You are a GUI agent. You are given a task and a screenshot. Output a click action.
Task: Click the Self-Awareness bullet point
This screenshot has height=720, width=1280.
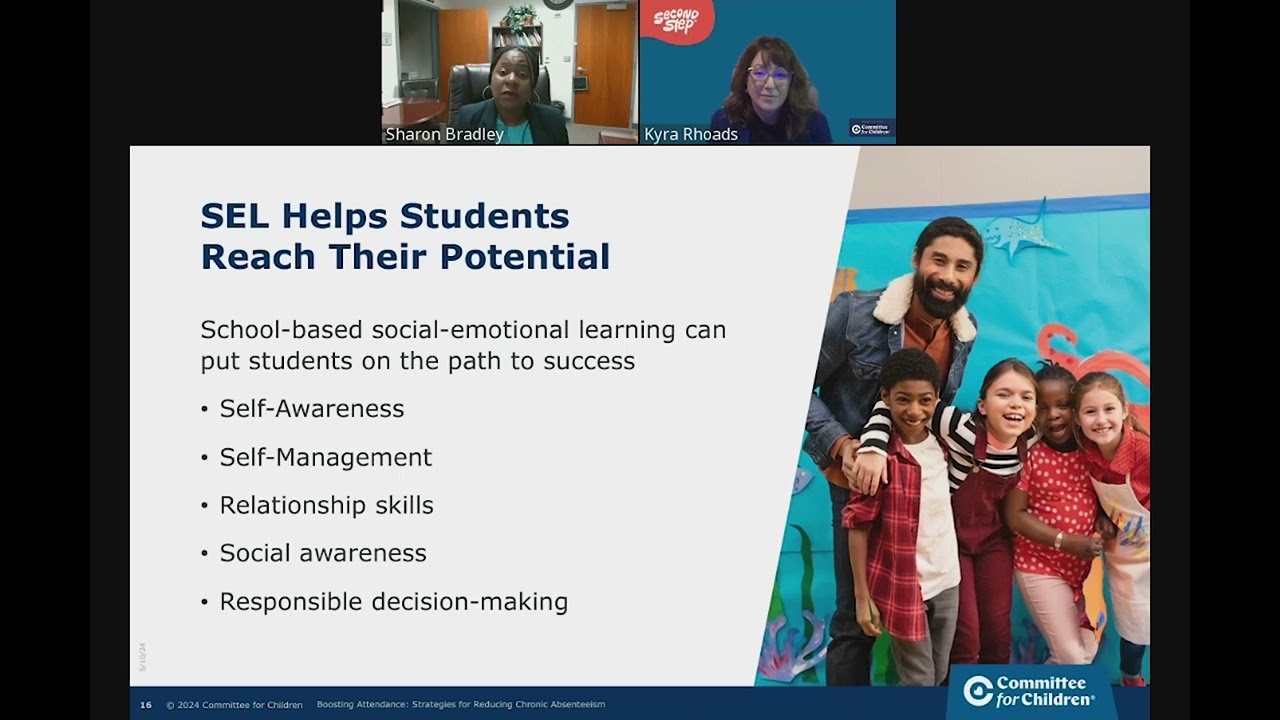click(310, 408)
